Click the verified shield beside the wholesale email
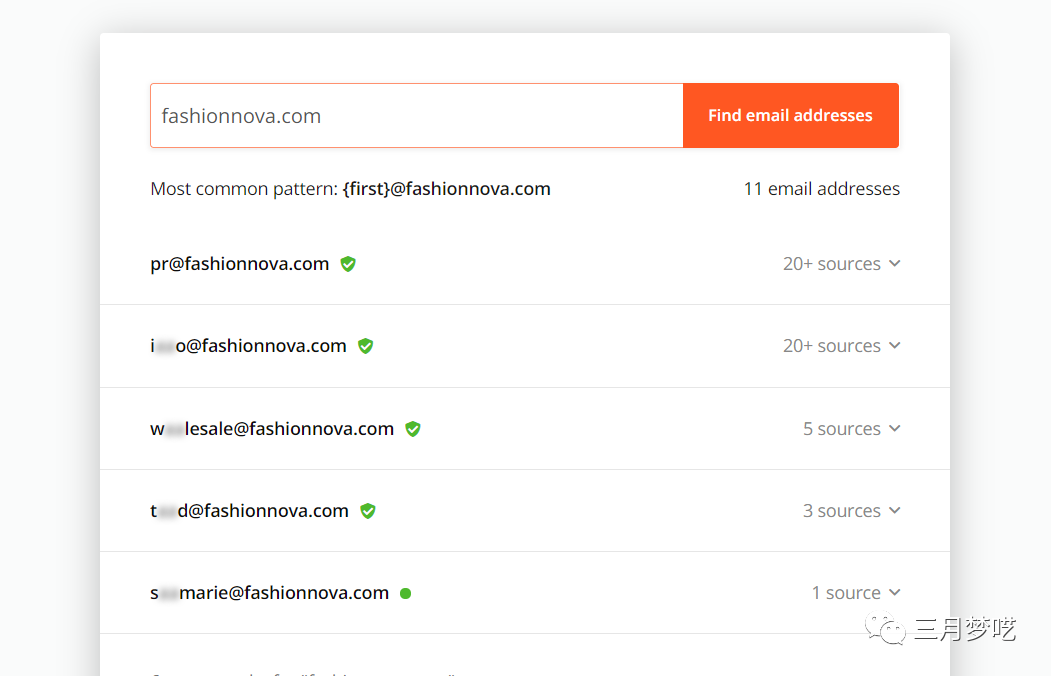Viewport: 1051px width, 676px height. coord(413,429)
